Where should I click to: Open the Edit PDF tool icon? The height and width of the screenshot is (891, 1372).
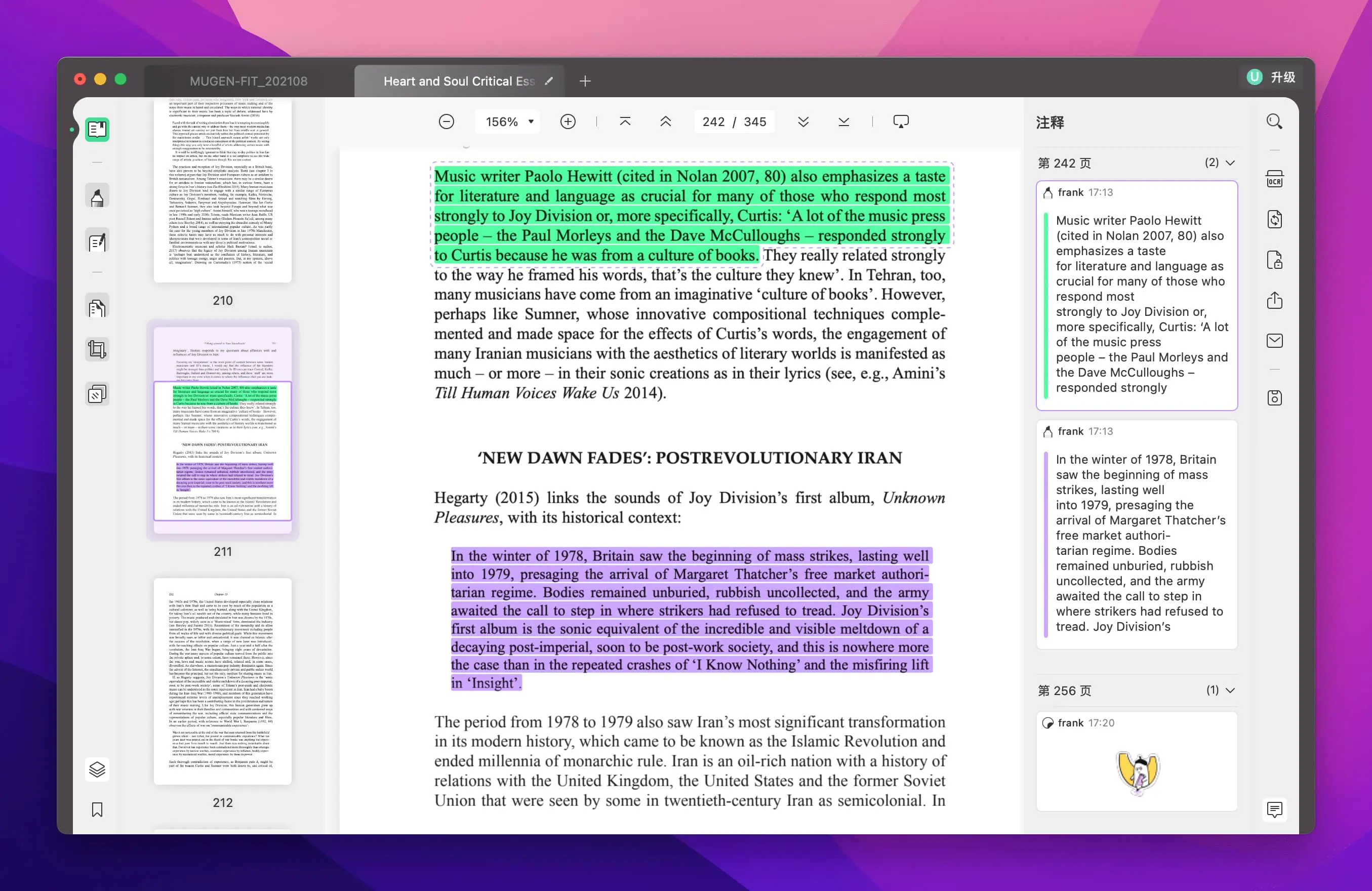coord(97,242)
